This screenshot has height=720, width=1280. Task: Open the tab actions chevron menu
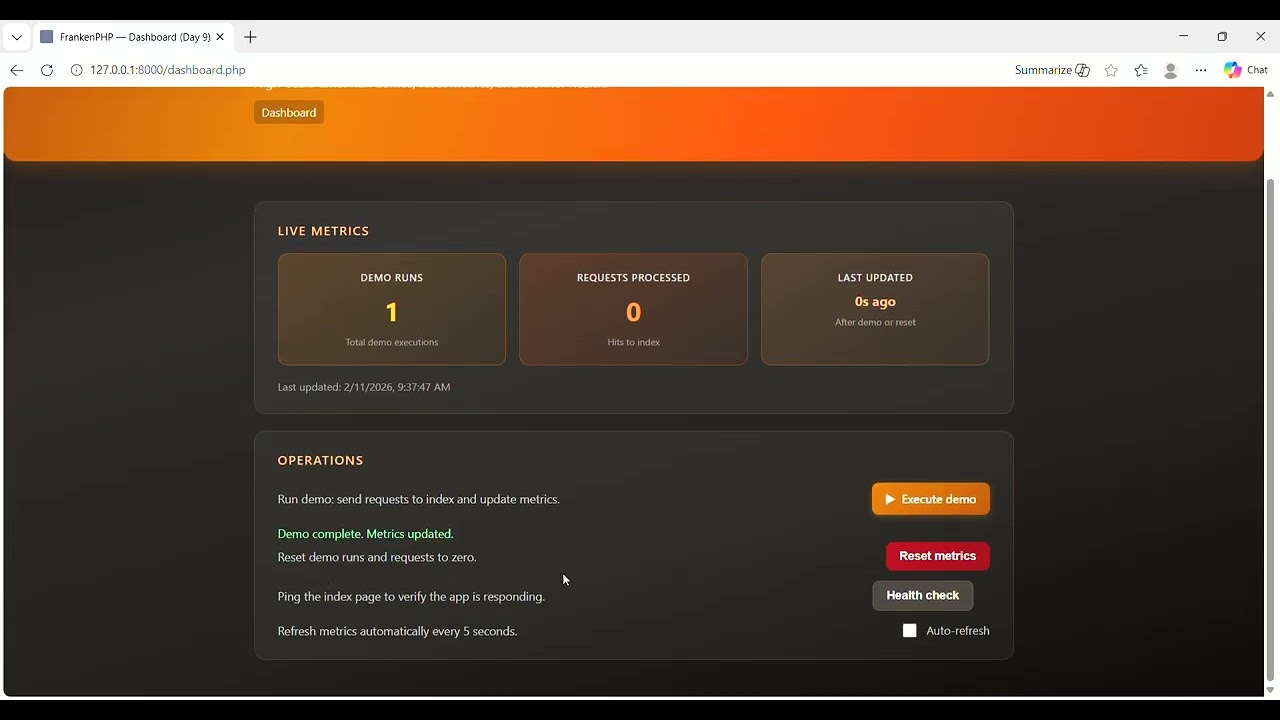(x=17, y=37)
